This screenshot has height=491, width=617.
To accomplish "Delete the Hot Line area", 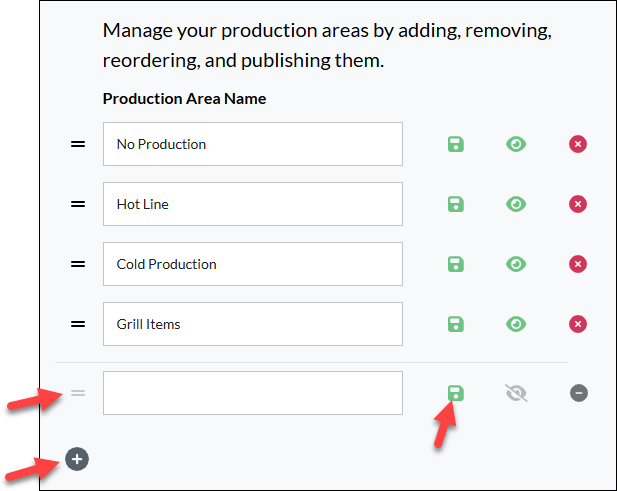I will pyautogui.click(x=578, y=204).
